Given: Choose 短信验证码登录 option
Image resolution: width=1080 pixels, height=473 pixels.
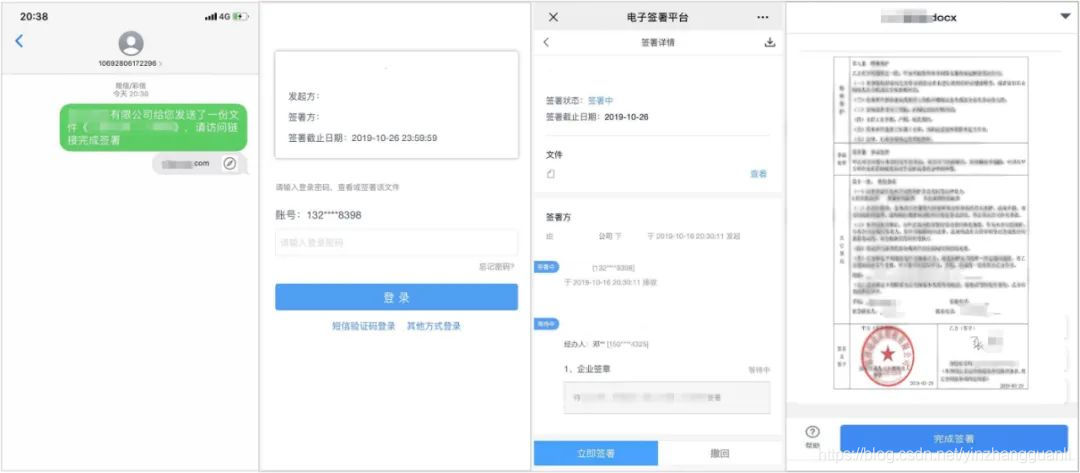Looking at the screenshot, I should [364, 326].
